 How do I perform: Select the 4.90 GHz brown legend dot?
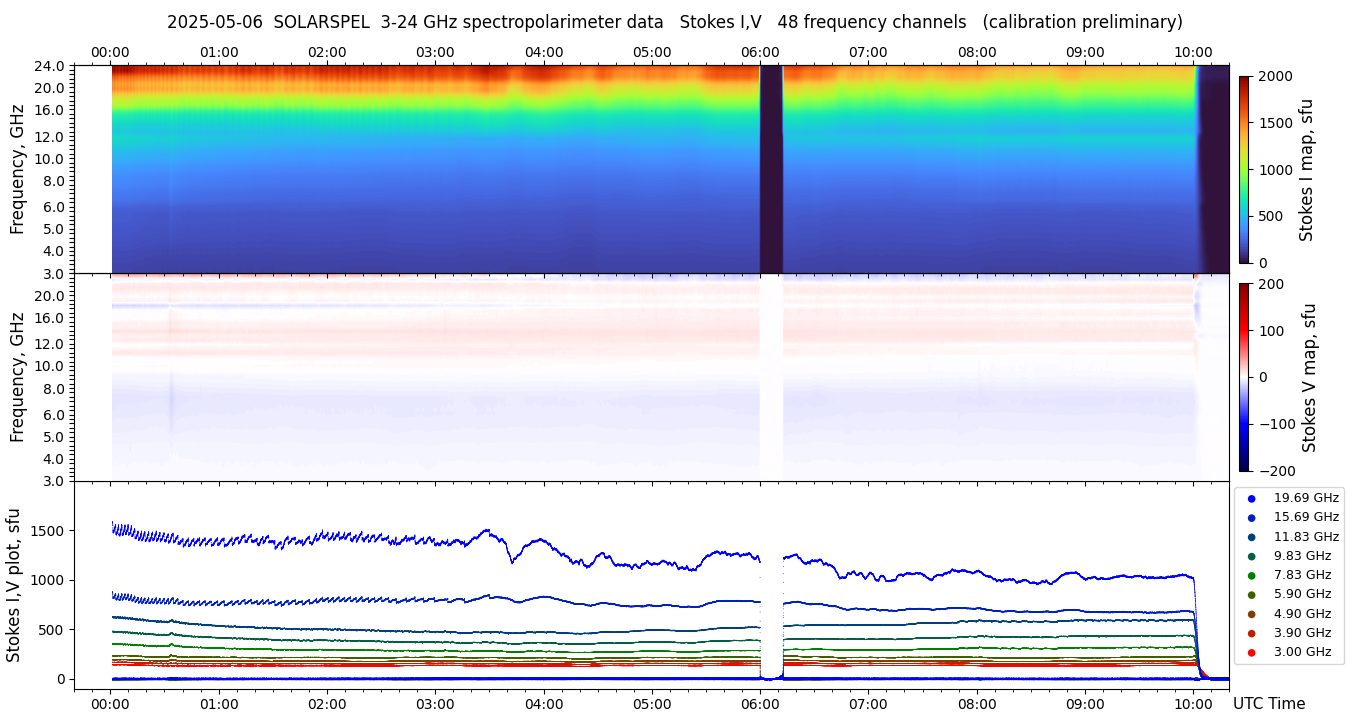click(x=1251, y=614)
